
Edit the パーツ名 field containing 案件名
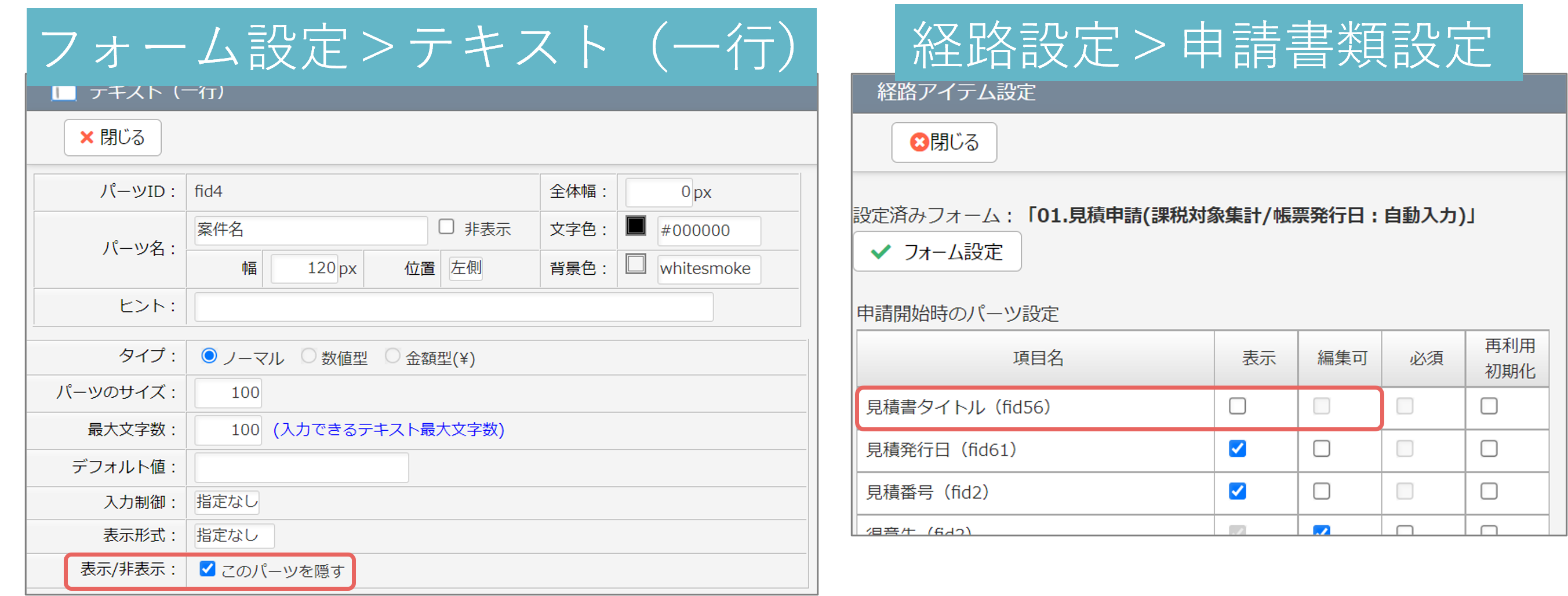(x=311, y=230)
